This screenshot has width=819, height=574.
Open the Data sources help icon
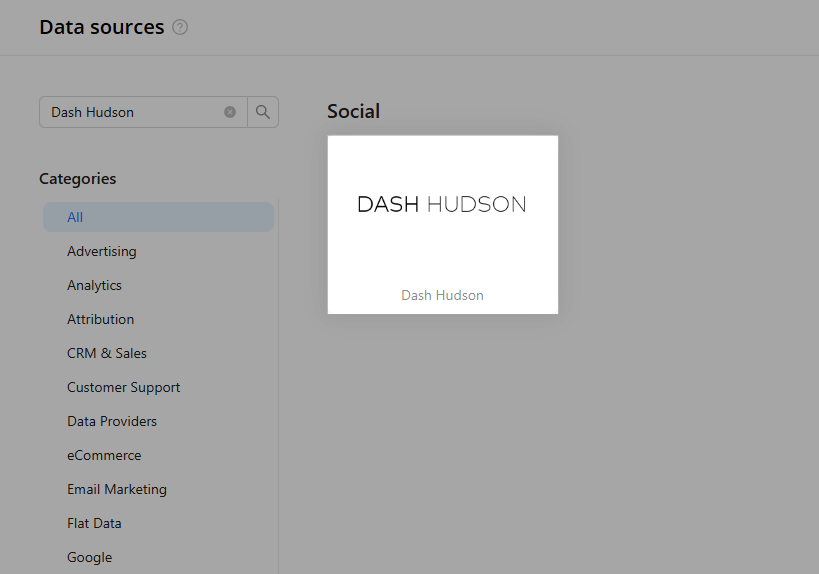point(180,27)
